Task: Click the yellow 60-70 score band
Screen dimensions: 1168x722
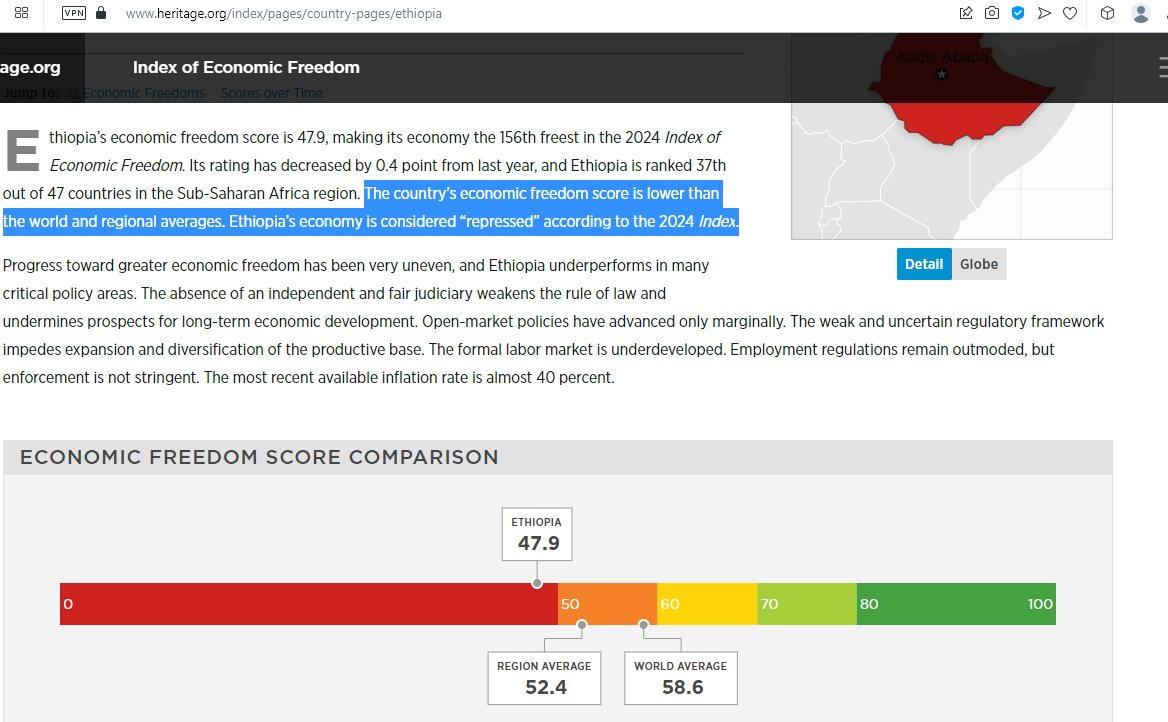Action: pos(707,604)
